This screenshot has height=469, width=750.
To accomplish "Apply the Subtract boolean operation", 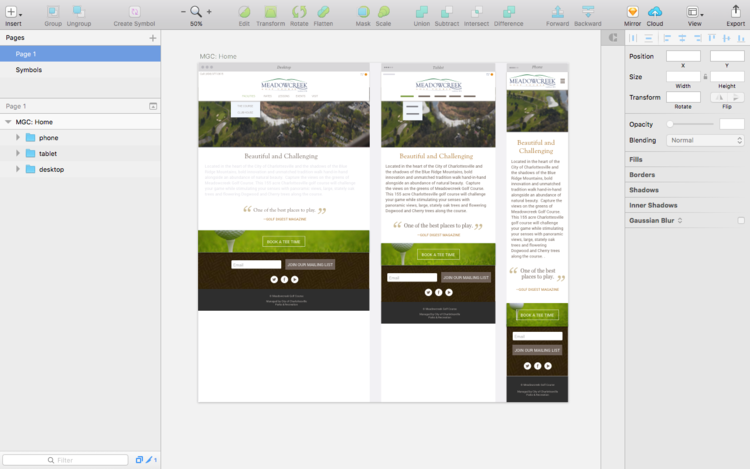I will [447, 15].
